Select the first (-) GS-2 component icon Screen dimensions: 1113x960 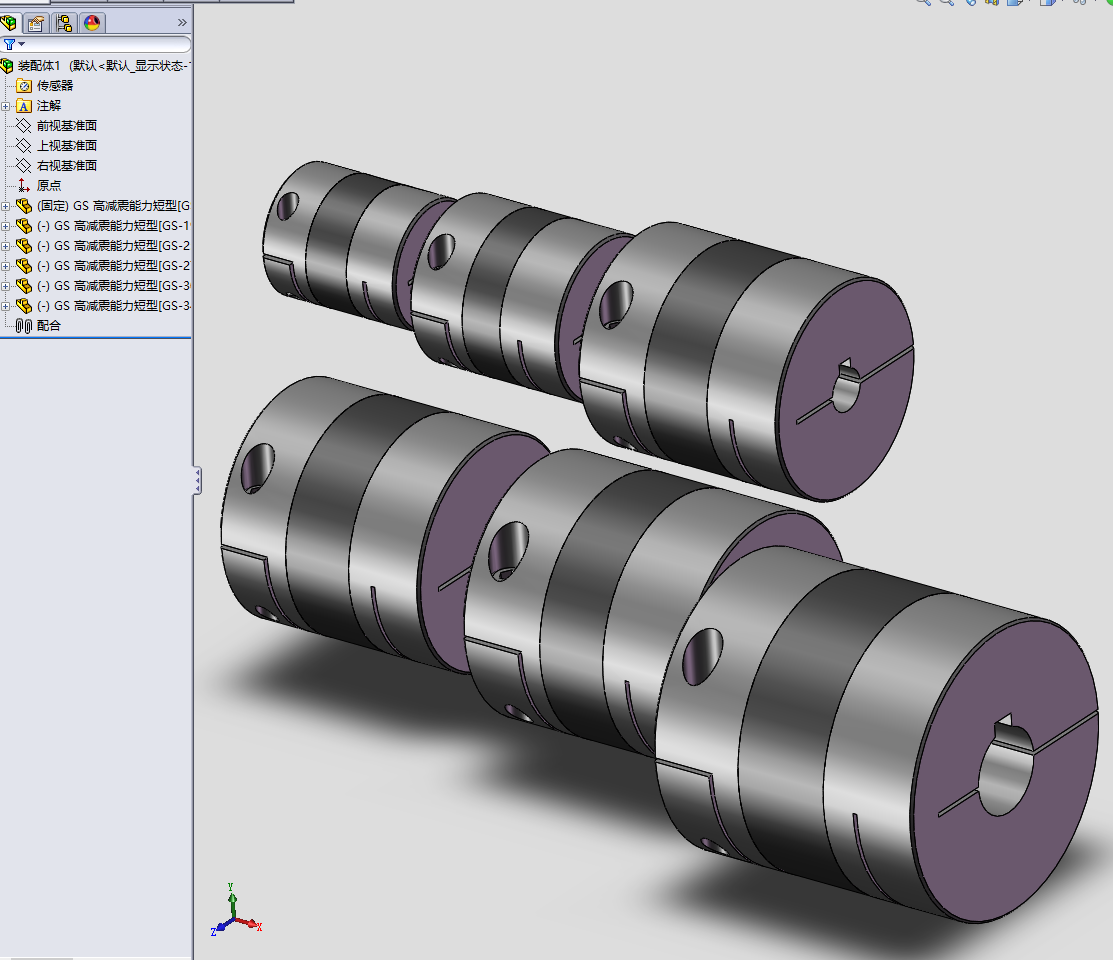(24, 246)
